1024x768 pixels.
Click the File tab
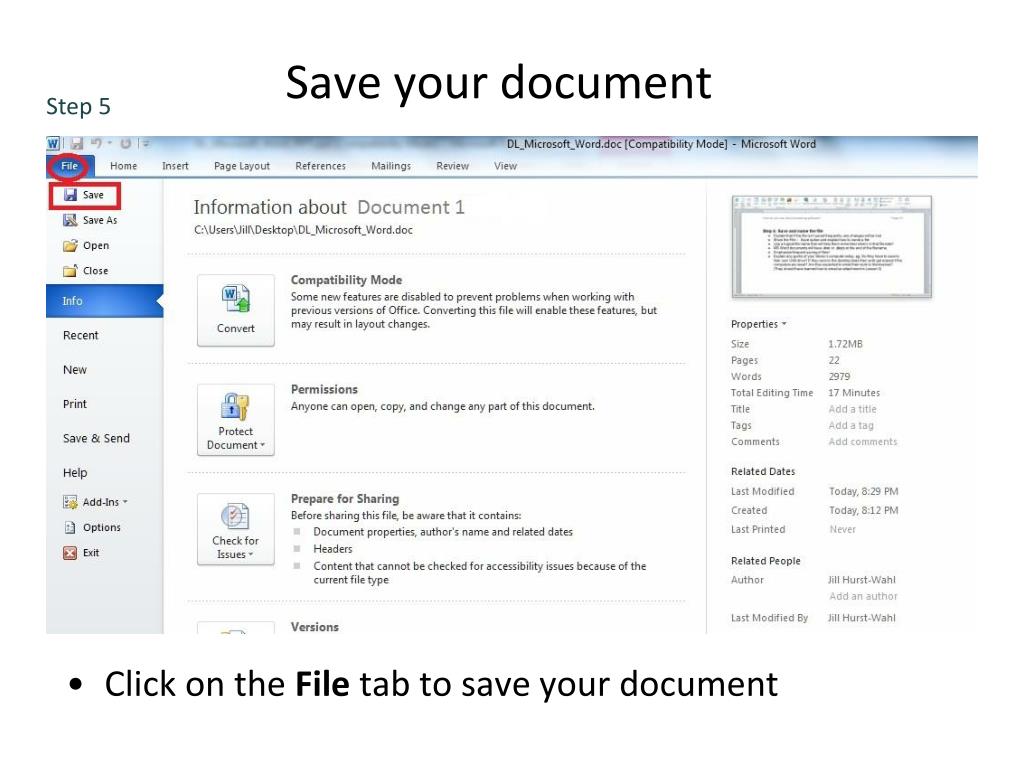pos(69,166)
